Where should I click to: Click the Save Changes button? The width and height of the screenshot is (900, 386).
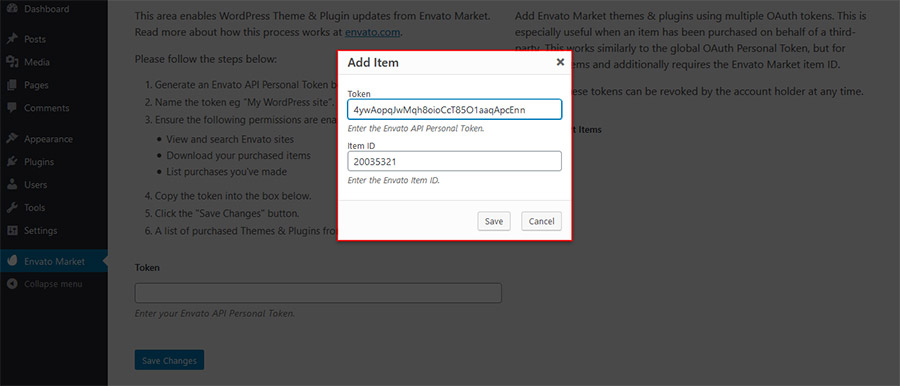tap(169, 360)
